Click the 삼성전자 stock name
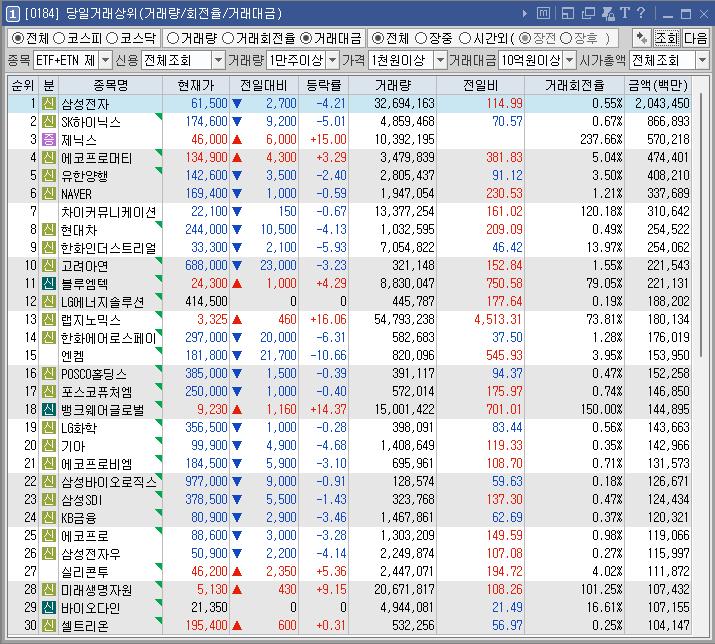715x644 pixels. pos(85,104)
